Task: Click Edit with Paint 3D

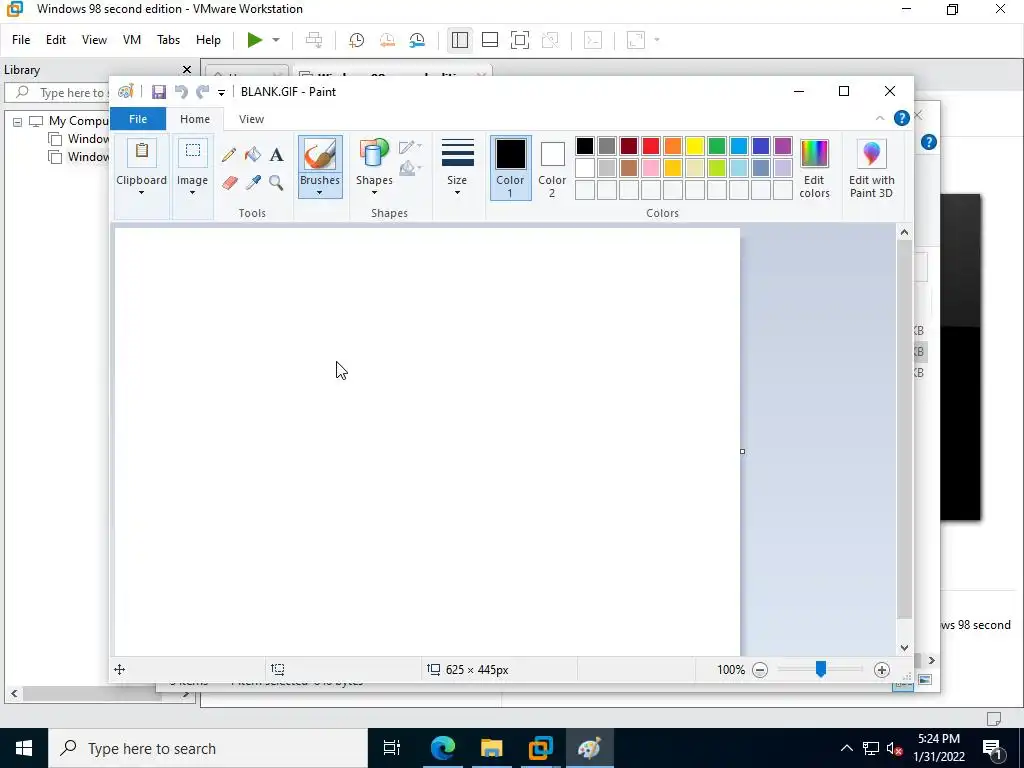Action: click(871, 168)
